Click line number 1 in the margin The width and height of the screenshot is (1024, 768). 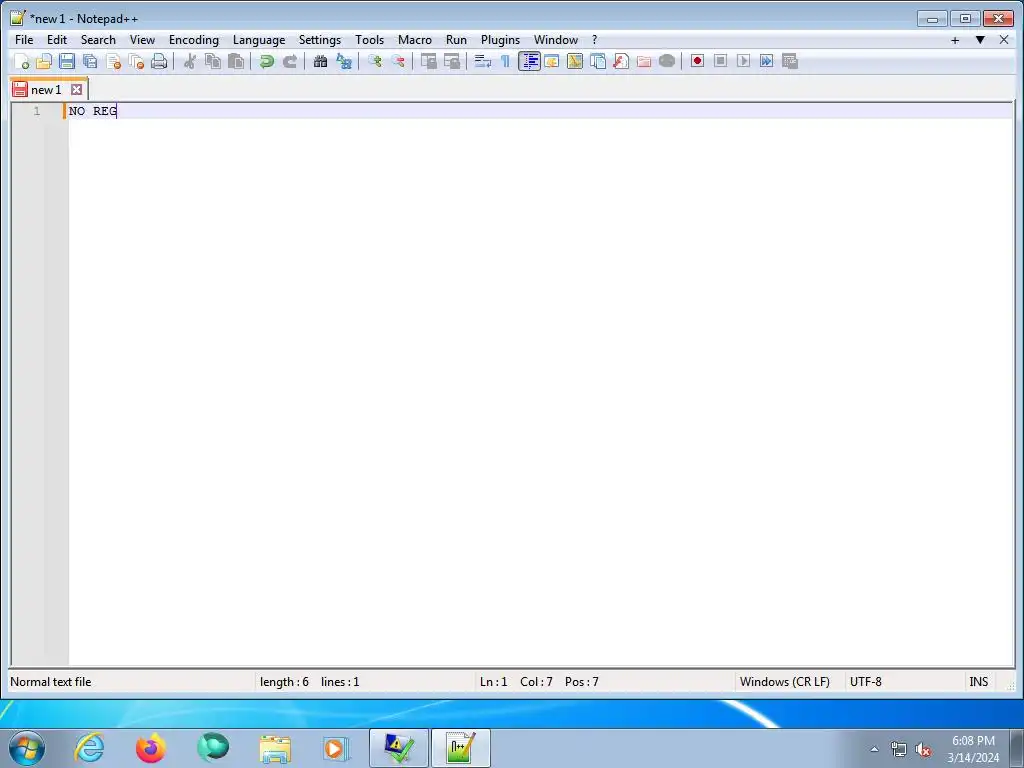point(37,111)
